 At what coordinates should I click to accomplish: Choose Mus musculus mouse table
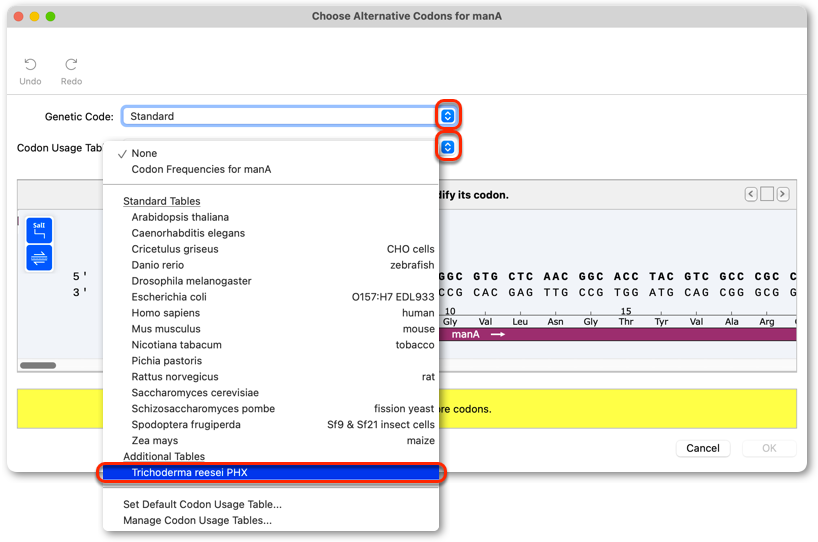(271, 329)
